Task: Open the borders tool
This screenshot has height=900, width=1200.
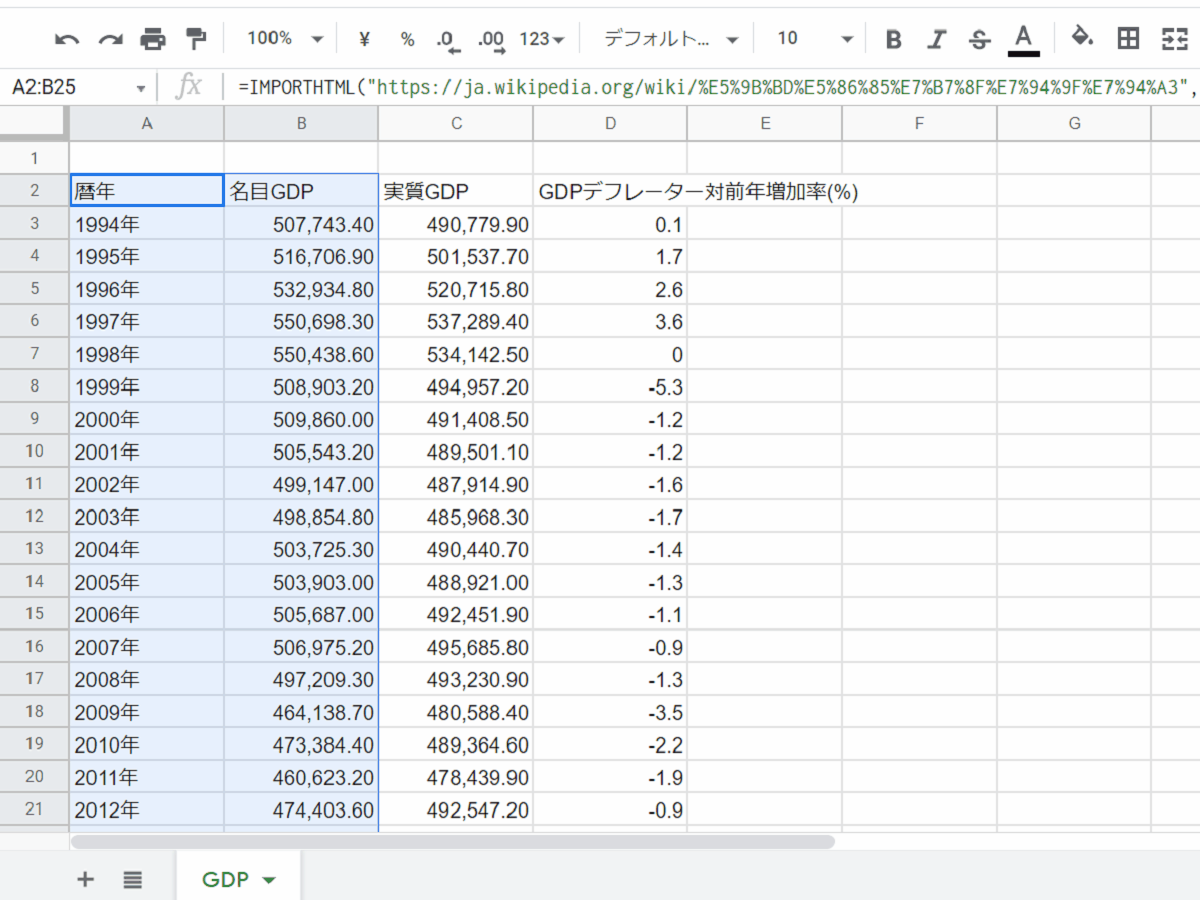Action: pos(1128,39)
